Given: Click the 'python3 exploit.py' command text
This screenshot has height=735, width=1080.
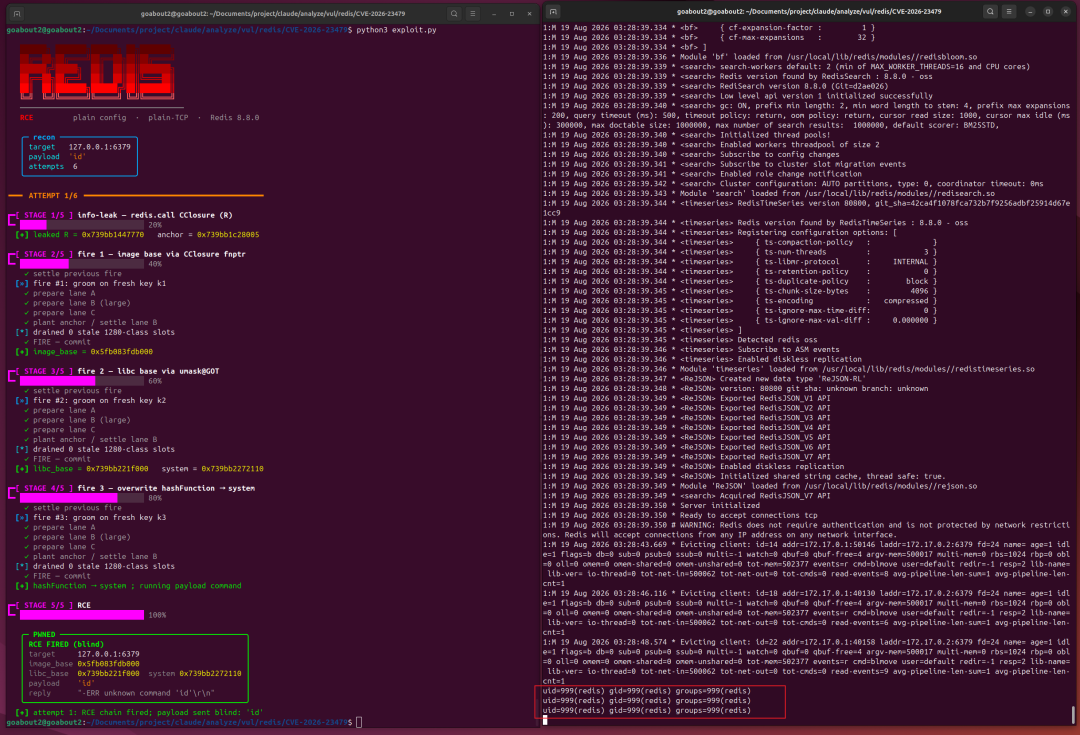Looking at the screenshot, I should point(396,30).
